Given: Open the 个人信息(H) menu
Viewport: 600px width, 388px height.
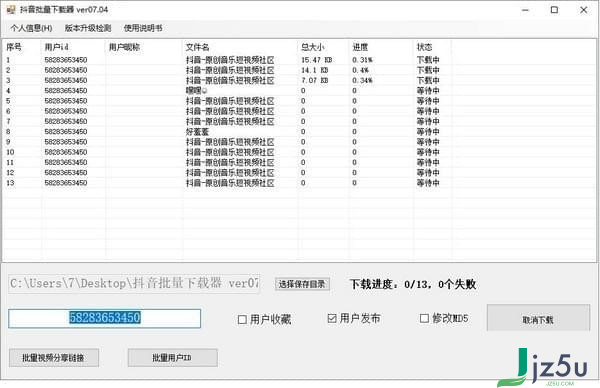Looking at the screenshot, I should [31, 28].
